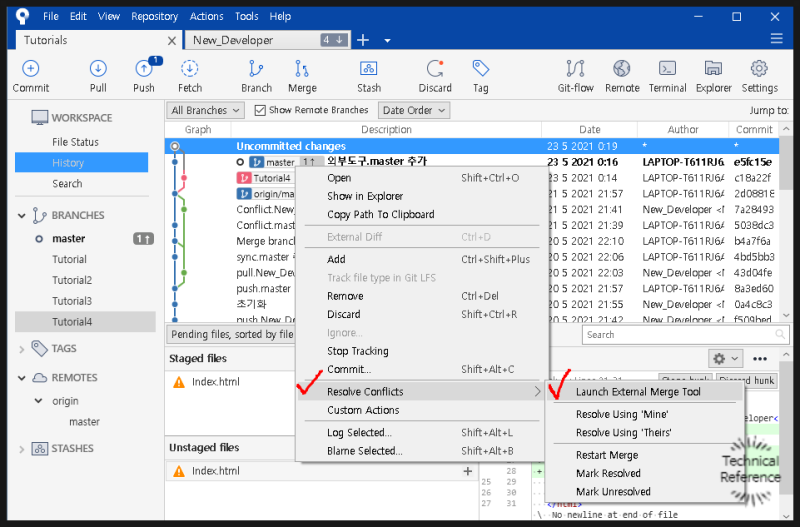Open the Date Order dropdown
This screenshot has width=800, height=527.
pyautogui.click(x=413, y=110)
